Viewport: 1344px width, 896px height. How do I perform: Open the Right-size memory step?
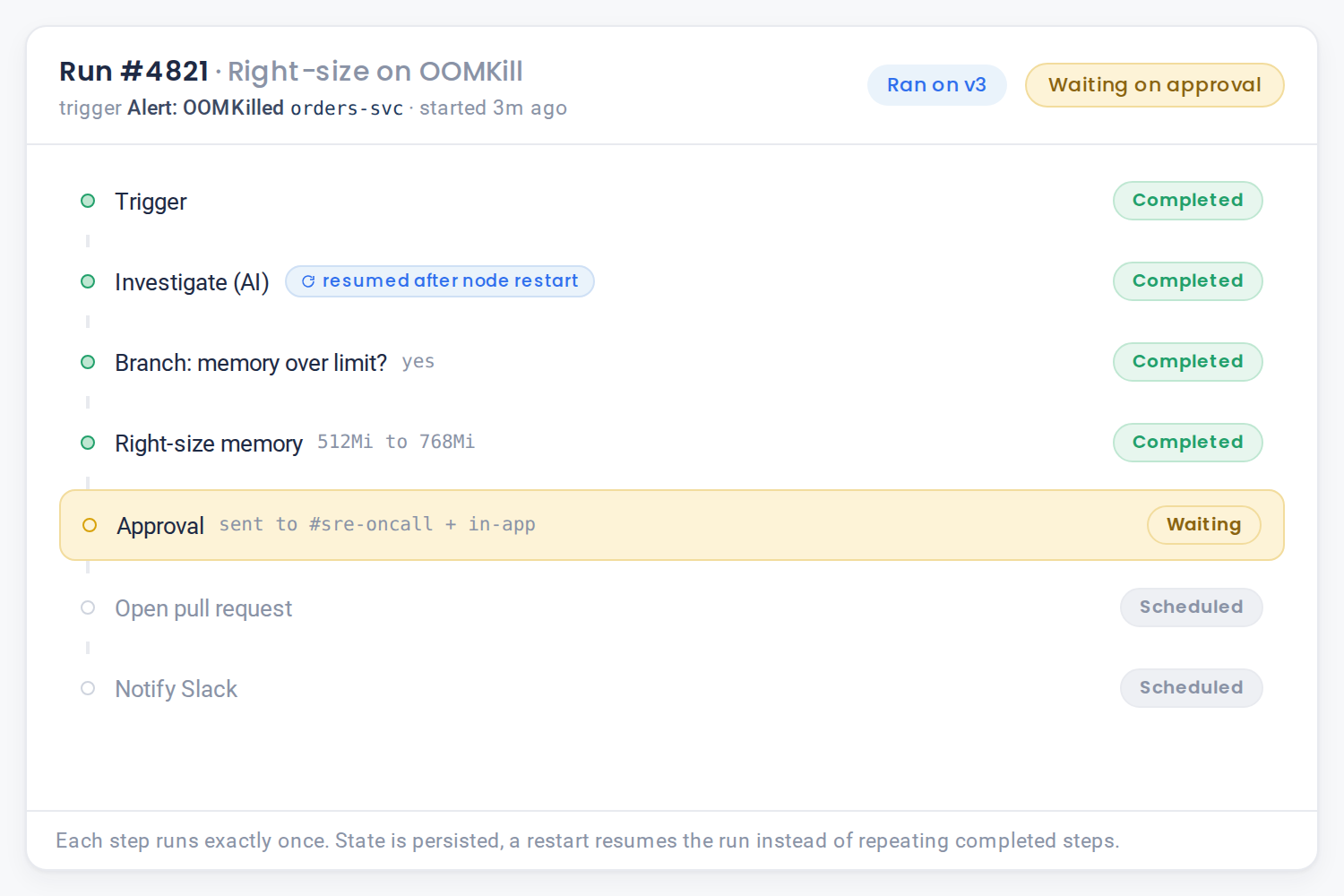[209, 444]
